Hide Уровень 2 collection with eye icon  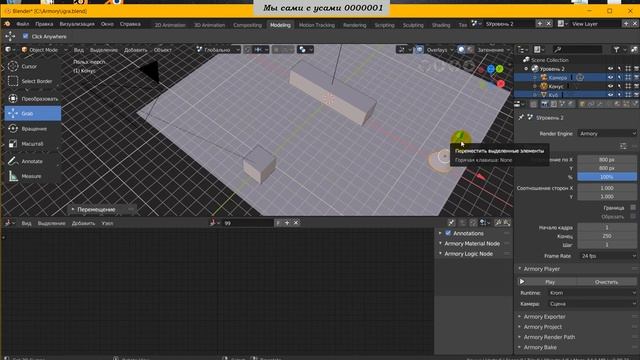(x=611, y=69)
